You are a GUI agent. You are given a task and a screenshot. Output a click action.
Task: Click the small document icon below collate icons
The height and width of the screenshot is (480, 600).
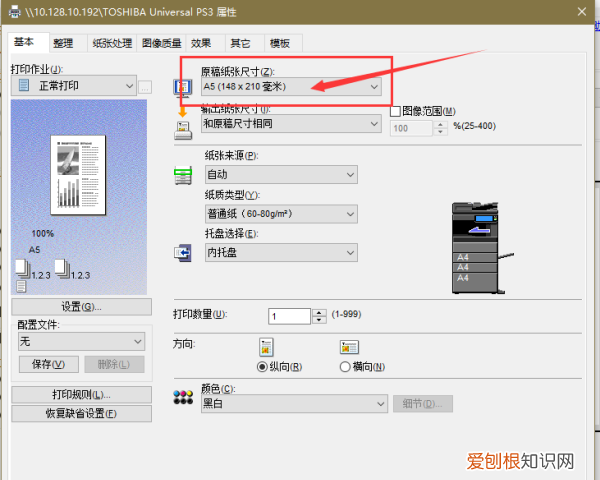pos(21,286)
